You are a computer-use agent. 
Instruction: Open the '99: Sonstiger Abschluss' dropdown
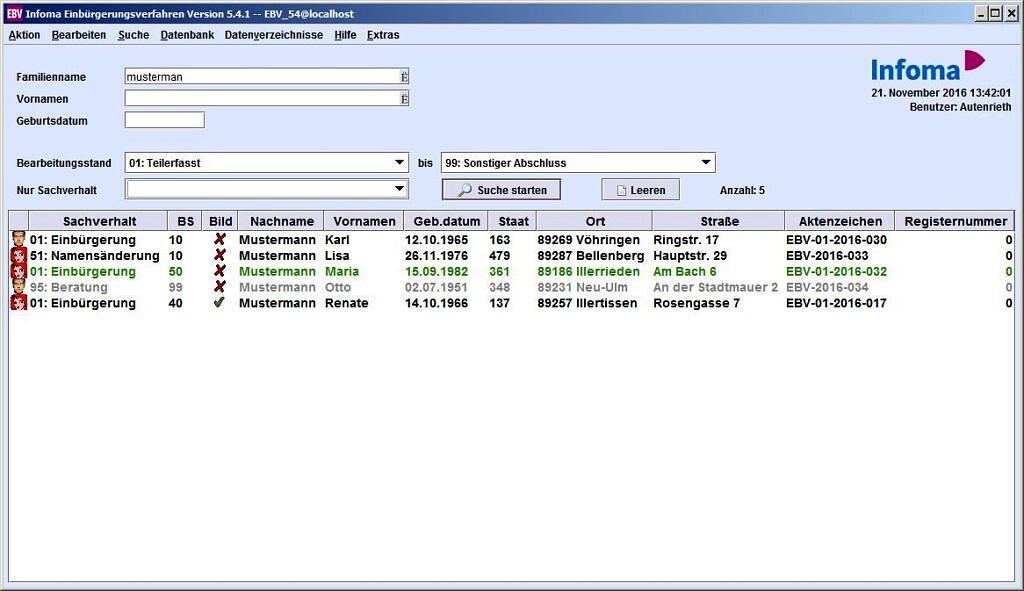(x=705, y=163)
